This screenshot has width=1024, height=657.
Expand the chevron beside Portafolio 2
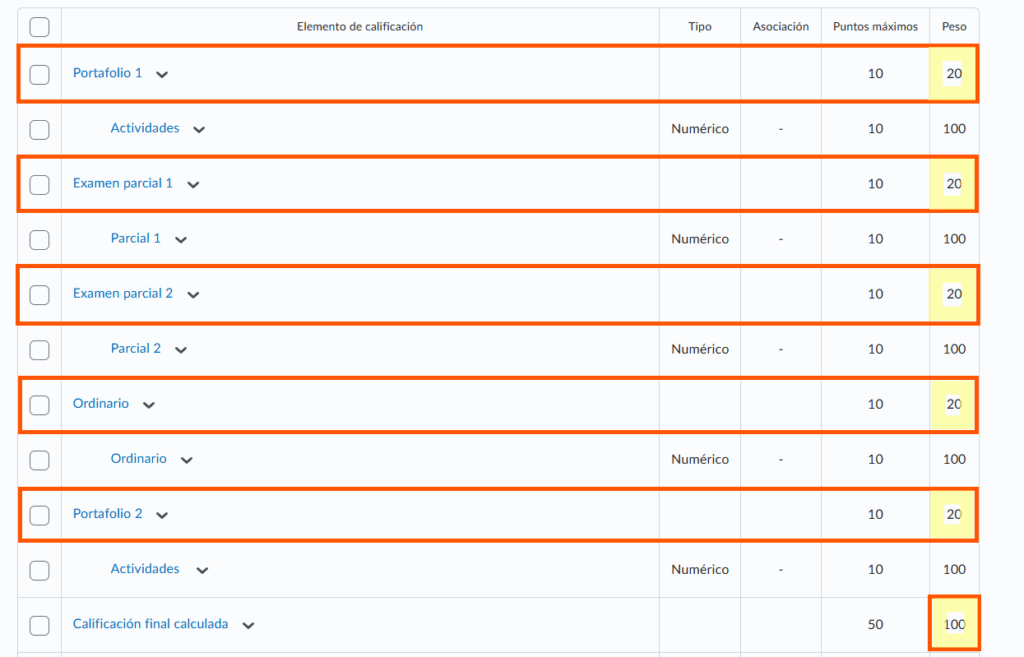[162, 515]
